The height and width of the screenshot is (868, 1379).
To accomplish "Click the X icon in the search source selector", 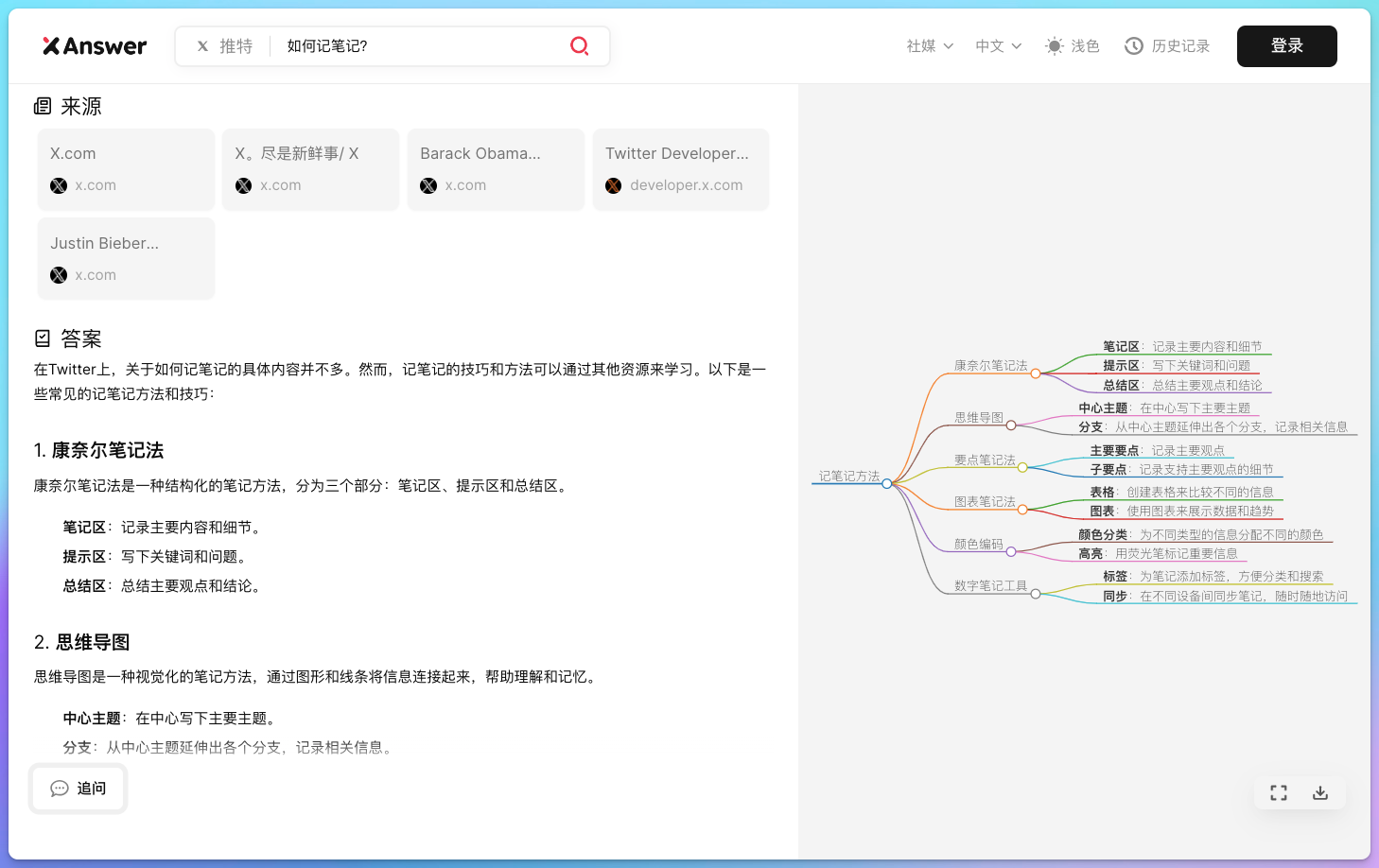I will 202,46.
